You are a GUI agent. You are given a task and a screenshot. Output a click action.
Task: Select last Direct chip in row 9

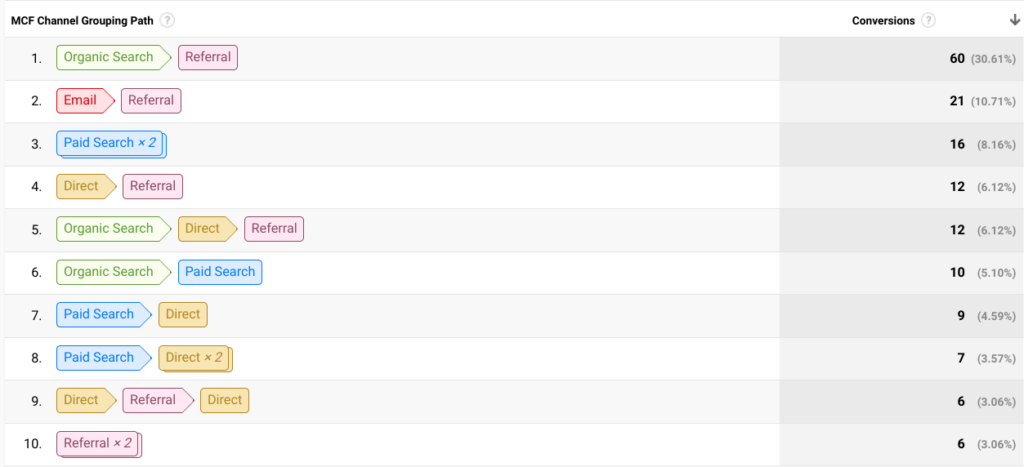click(x=224, y=400)
